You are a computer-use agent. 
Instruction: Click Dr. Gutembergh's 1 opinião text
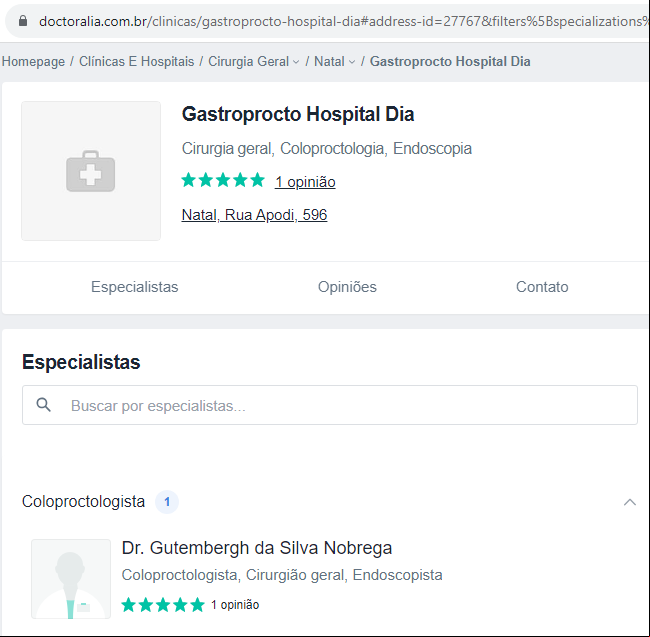coord(235,605)
